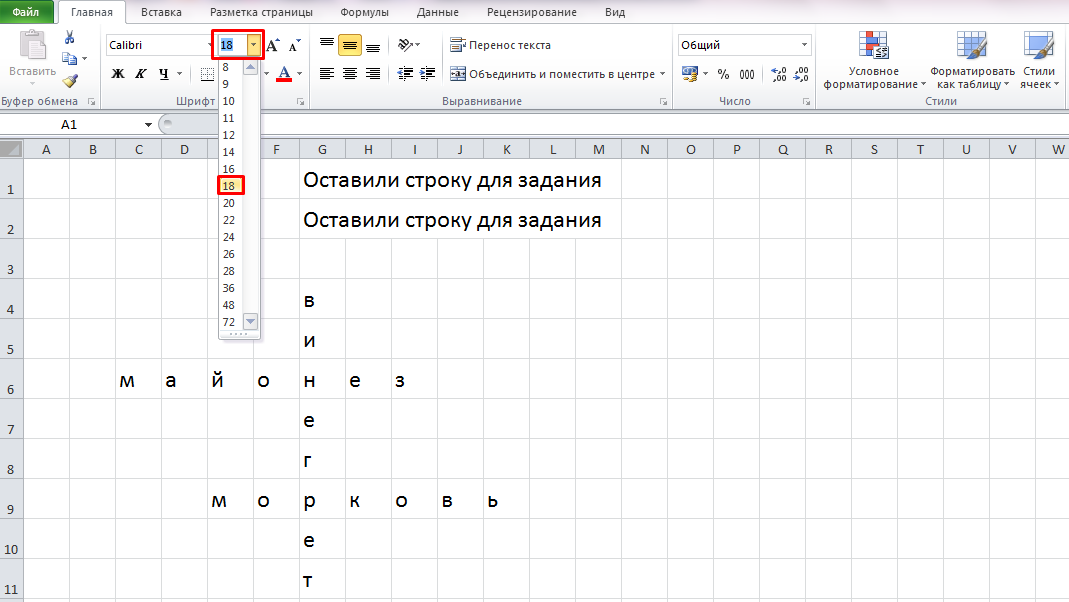Increase font size with large A icon
The height and width of the screenshot is (602, 1069).
click(273, 46)
